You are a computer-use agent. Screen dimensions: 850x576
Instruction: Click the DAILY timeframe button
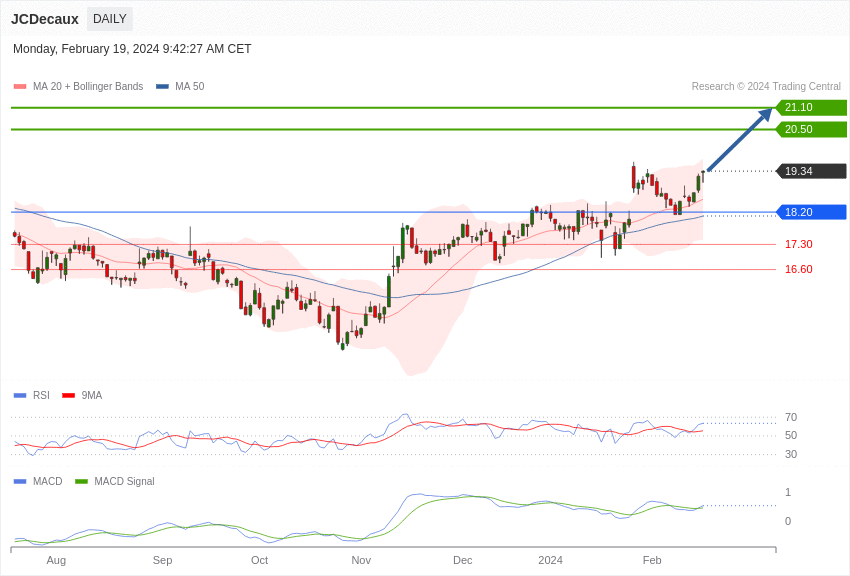(x=109, y=19)
